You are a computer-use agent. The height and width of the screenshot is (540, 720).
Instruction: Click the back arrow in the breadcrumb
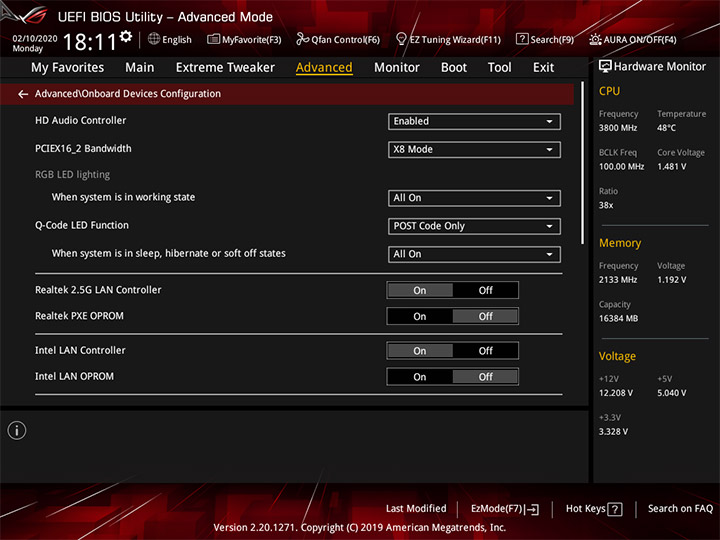click(x=23, y=94)
